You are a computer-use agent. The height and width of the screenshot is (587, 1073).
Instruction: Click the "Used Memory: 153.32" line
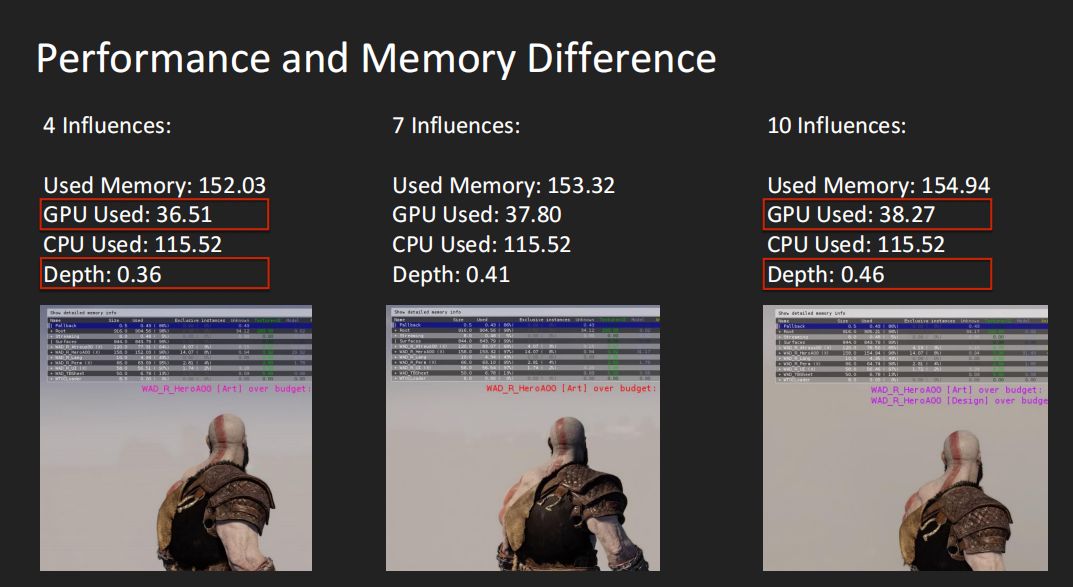(503, 185)
